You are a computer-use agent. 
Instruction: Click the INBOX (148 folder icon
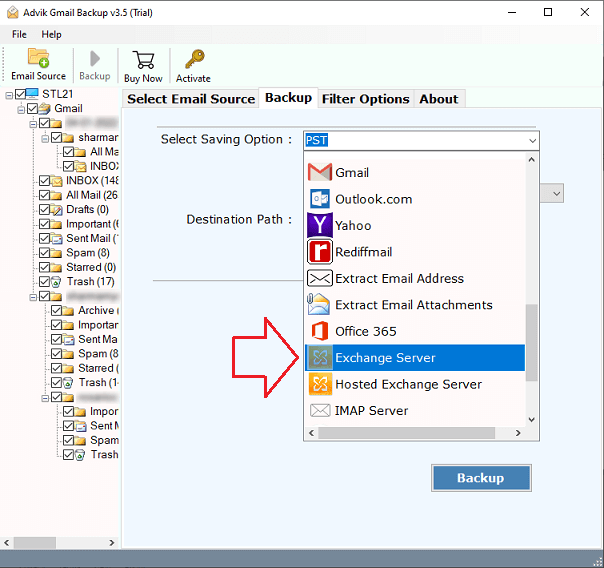point(56,181)
